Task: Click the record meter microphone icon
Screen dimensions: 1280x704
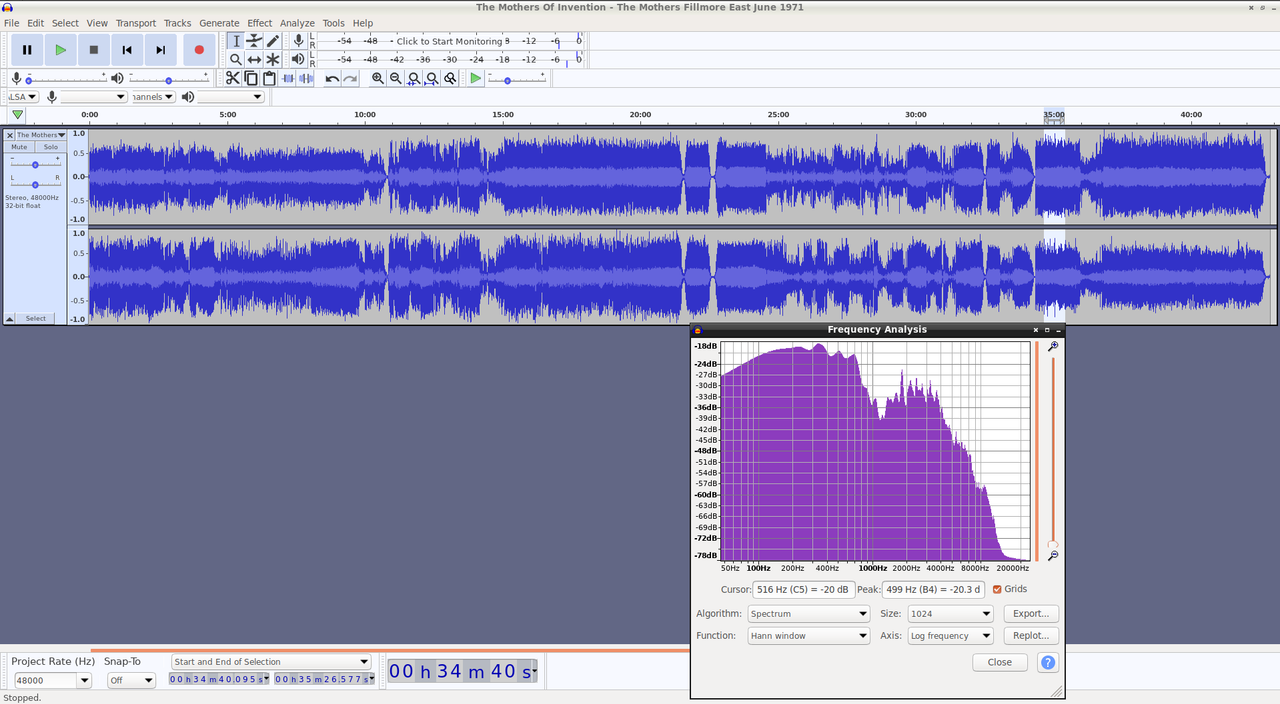Action: [298, 41]
